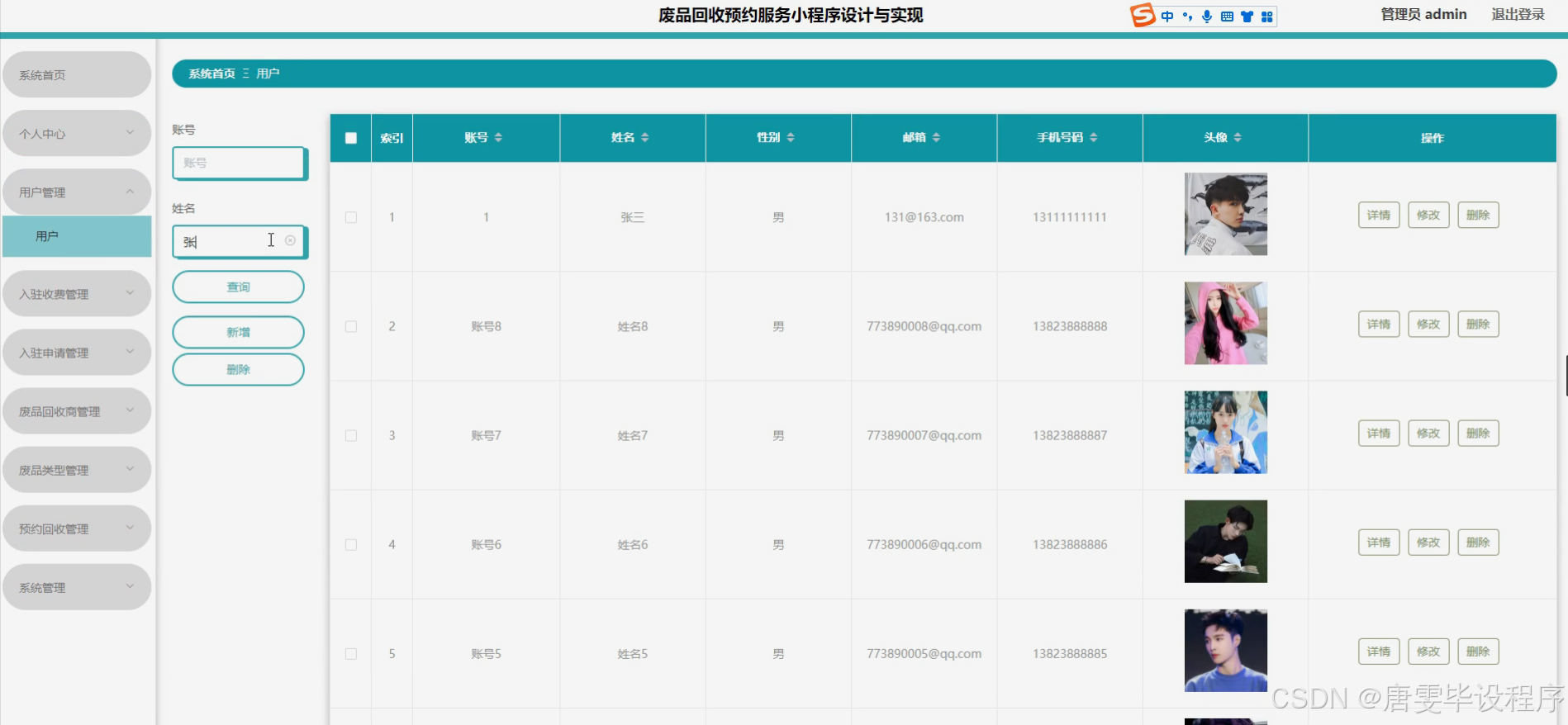
Task: Sort the table by the 邮箱 column arrows
Action: pyautogui.click(x=936, y=138)
